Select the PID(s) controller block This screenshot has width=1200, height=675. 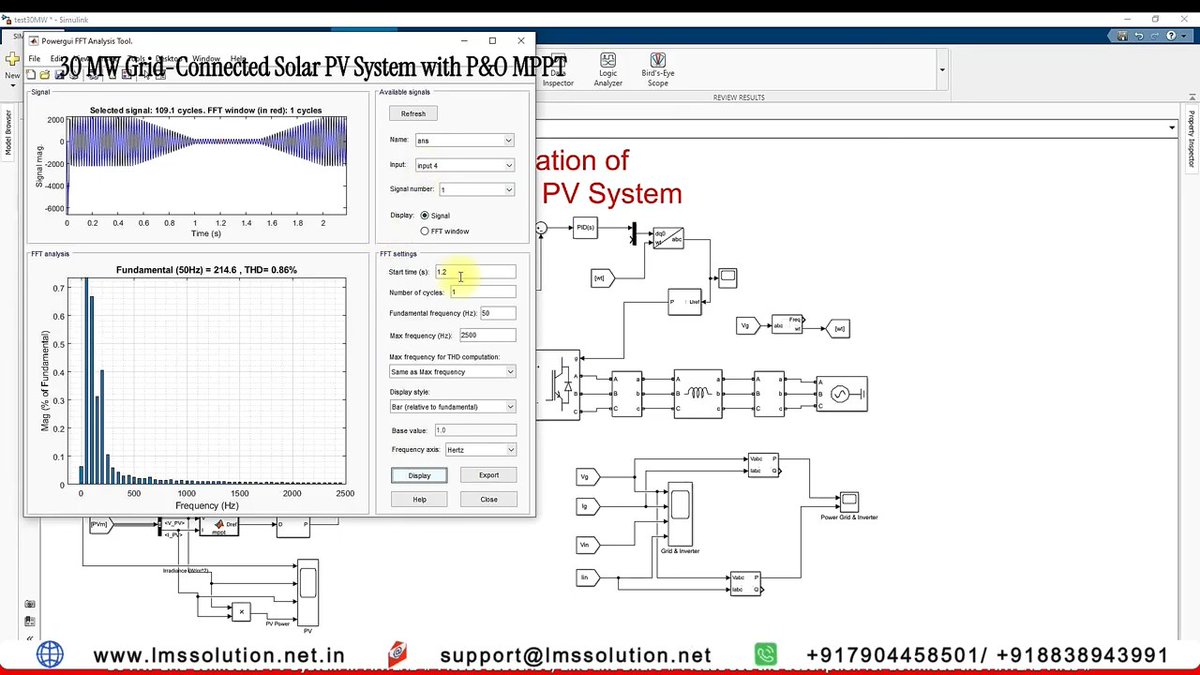pos(586,228)
